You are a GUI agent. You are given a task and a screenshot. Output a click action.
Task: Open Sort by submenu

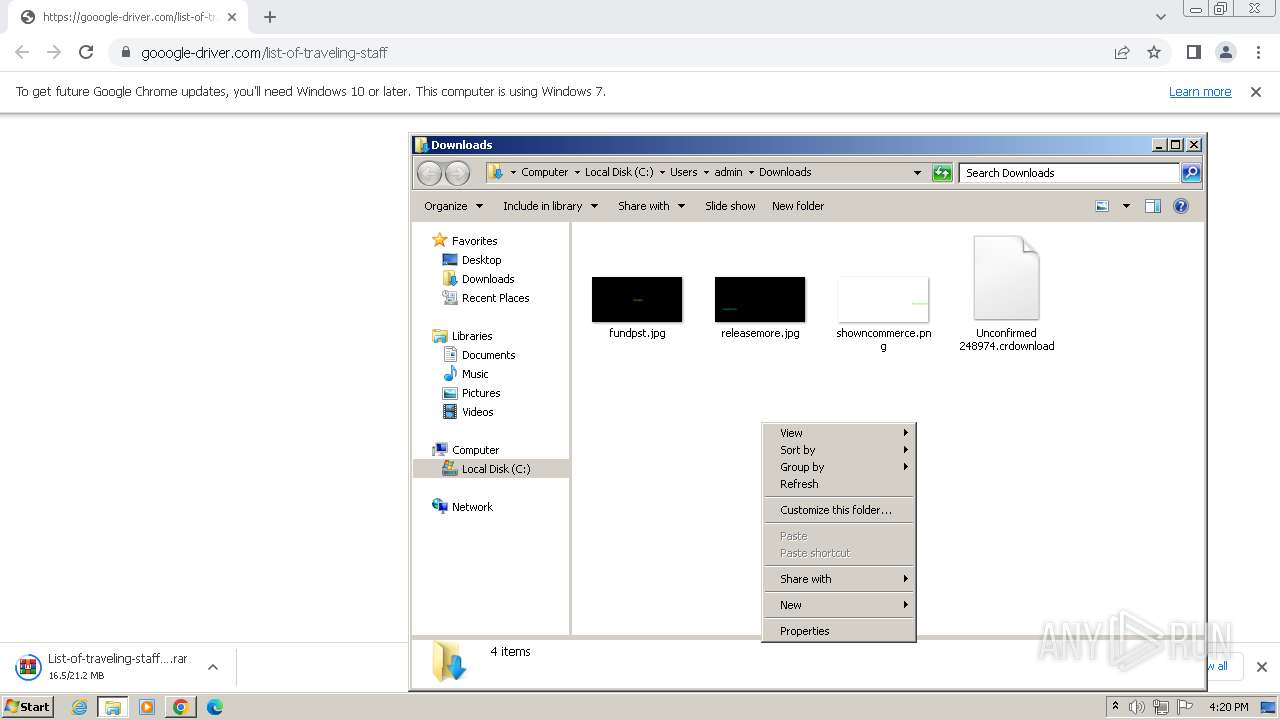tap(839, 450)
